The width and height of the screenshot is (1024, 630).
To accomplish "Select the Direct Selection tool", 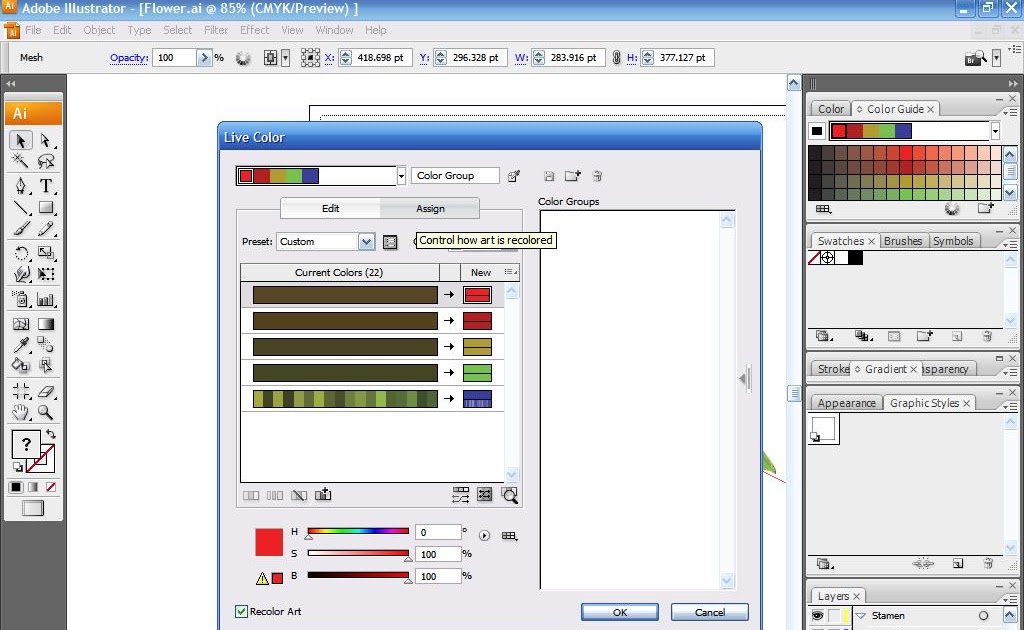I will pyautogui.click(x=45, y=140).
